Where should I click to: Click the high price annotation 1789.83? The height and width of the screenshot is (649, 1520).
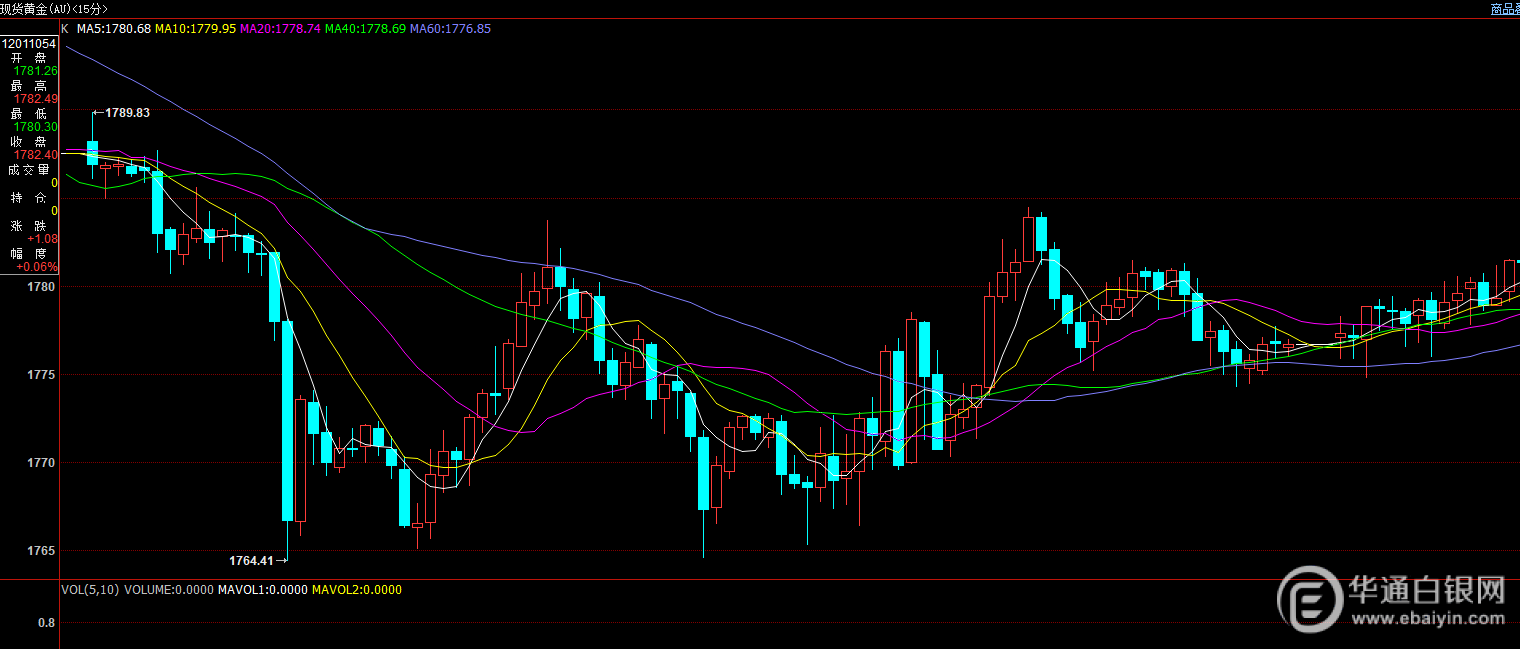click(127, 113)
